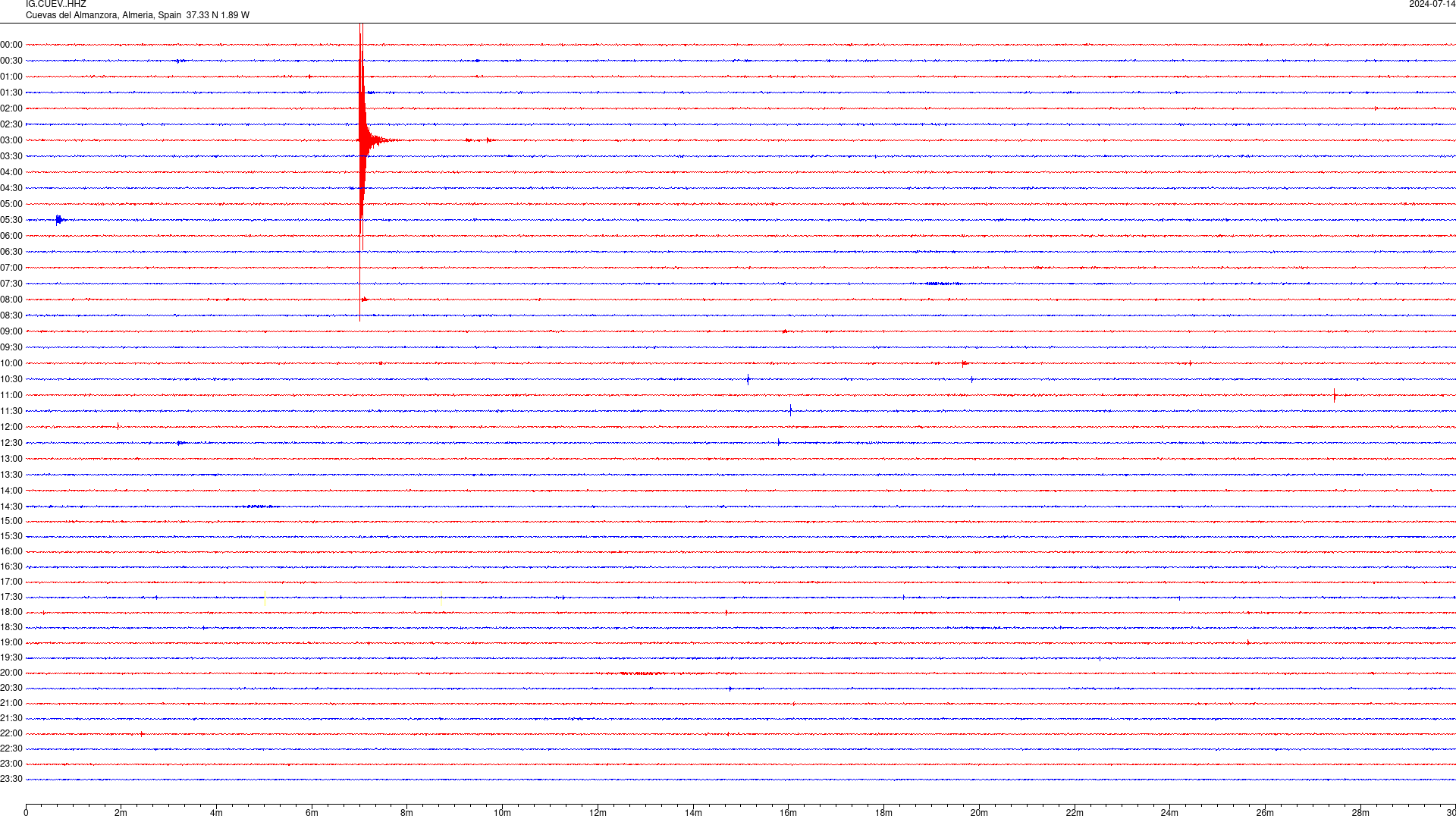Click the blue spike on the 11:30 trace
The width and height of the screenshot is (1456, 819).
pos(790,410)
